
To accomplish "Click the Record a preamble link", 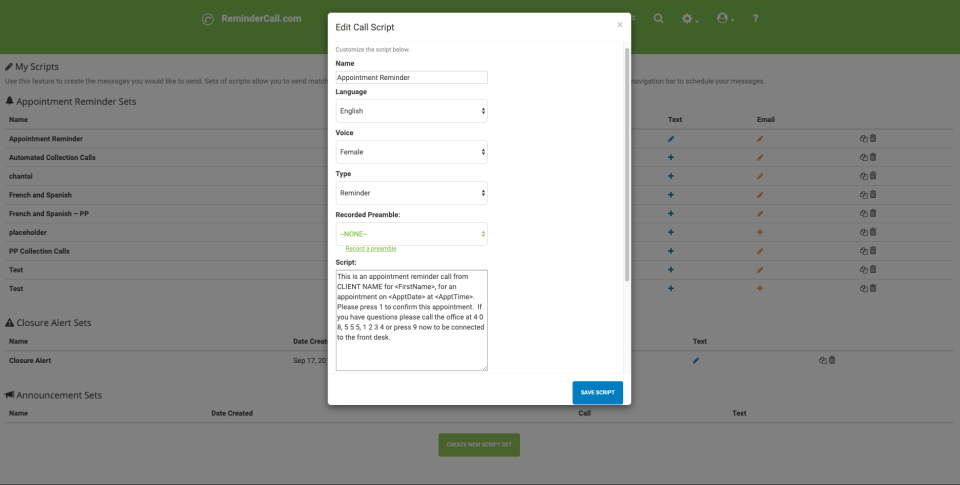I will (x=370, y=249).
